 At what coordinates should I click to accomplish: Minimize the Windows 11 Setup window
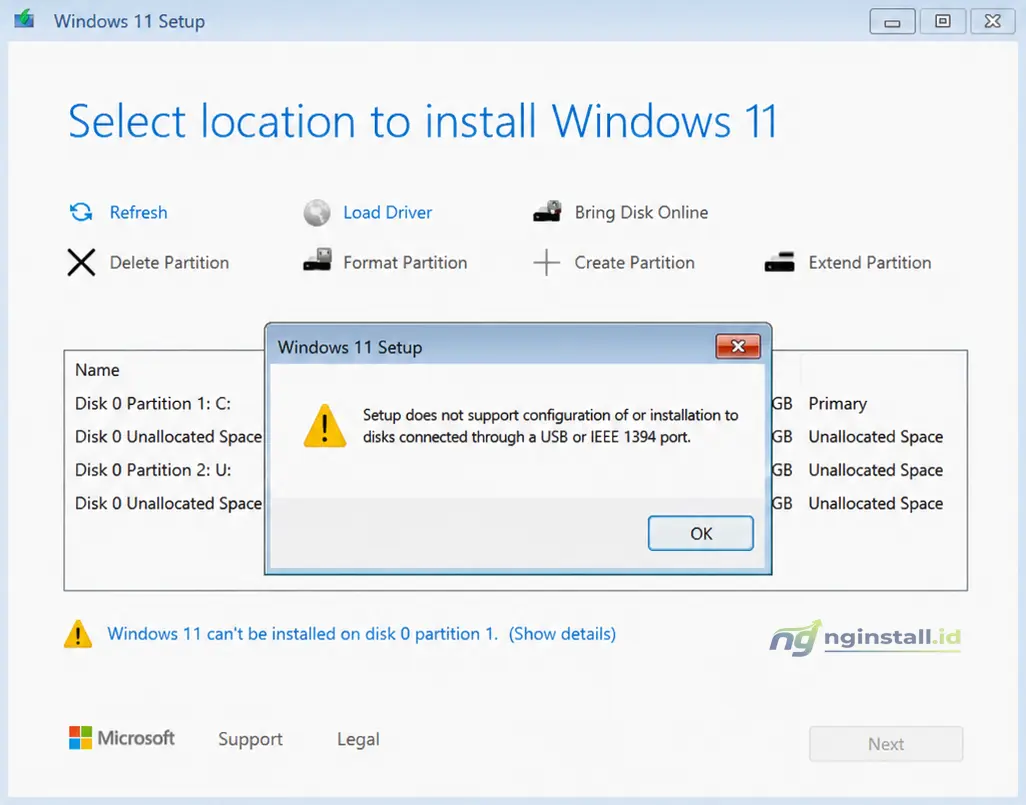pos(892,22)
